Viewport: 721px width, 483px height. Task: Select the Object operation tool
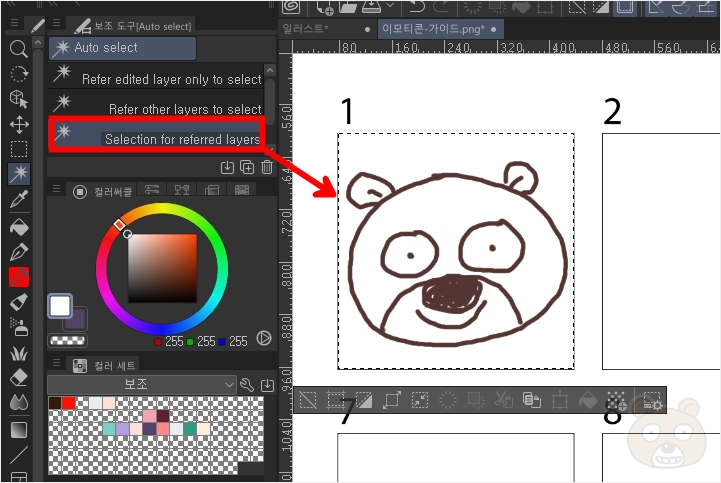[x=19, y=98]
